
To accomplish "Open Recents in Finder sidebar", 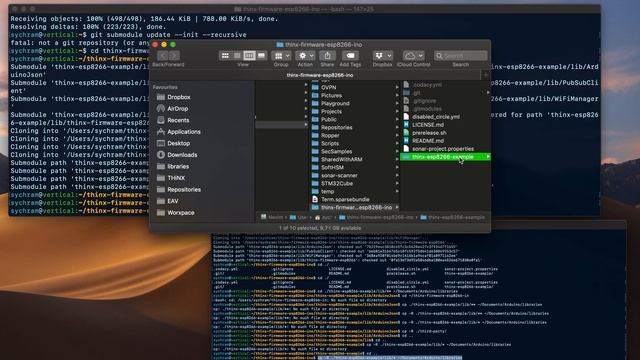I will coord(178,120).
